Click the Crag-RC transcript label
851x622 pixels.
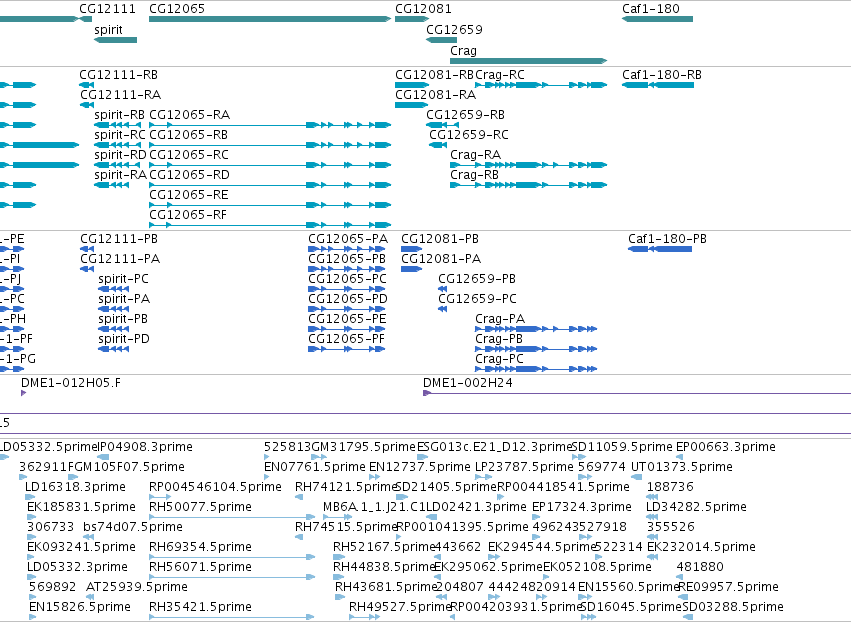[500, 75]
